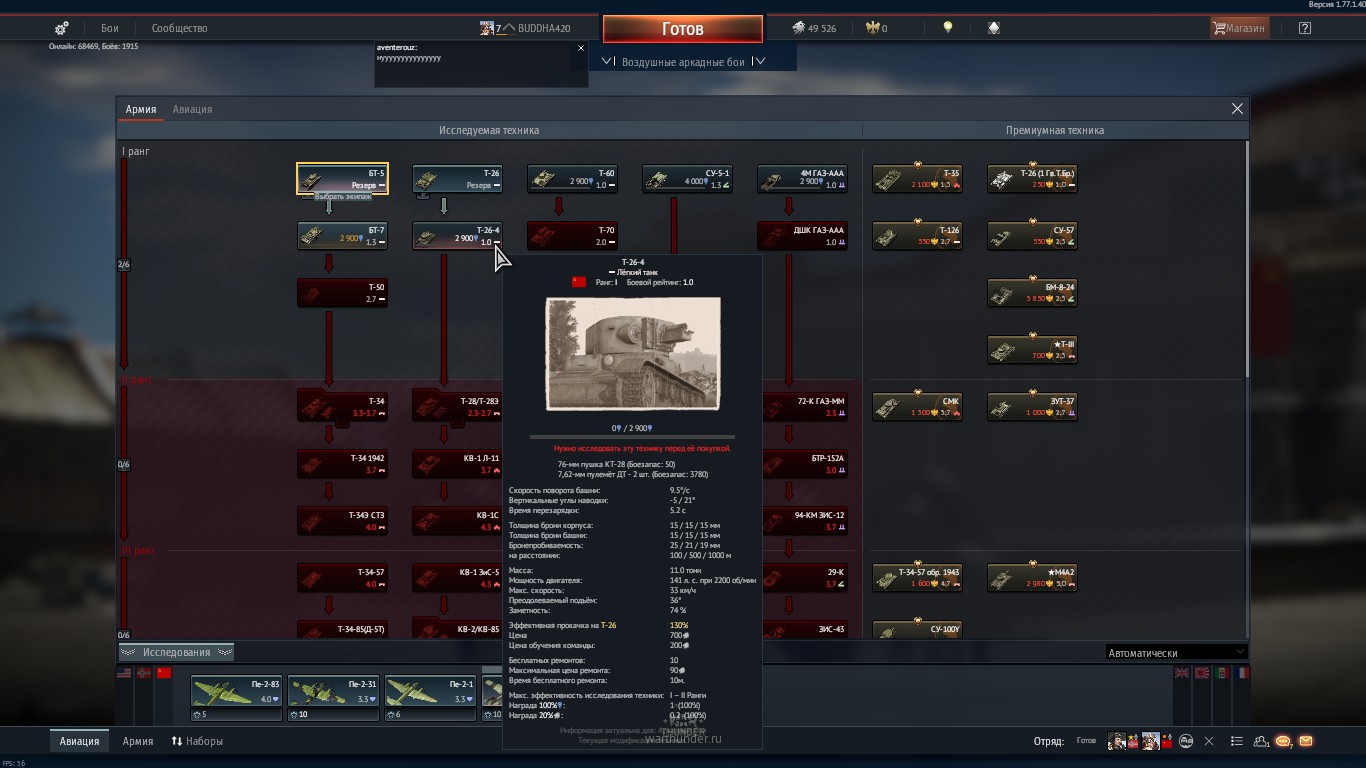Open the Сообщество menu
Viewport: 1366px width, 768px height.
click(180, 28)
